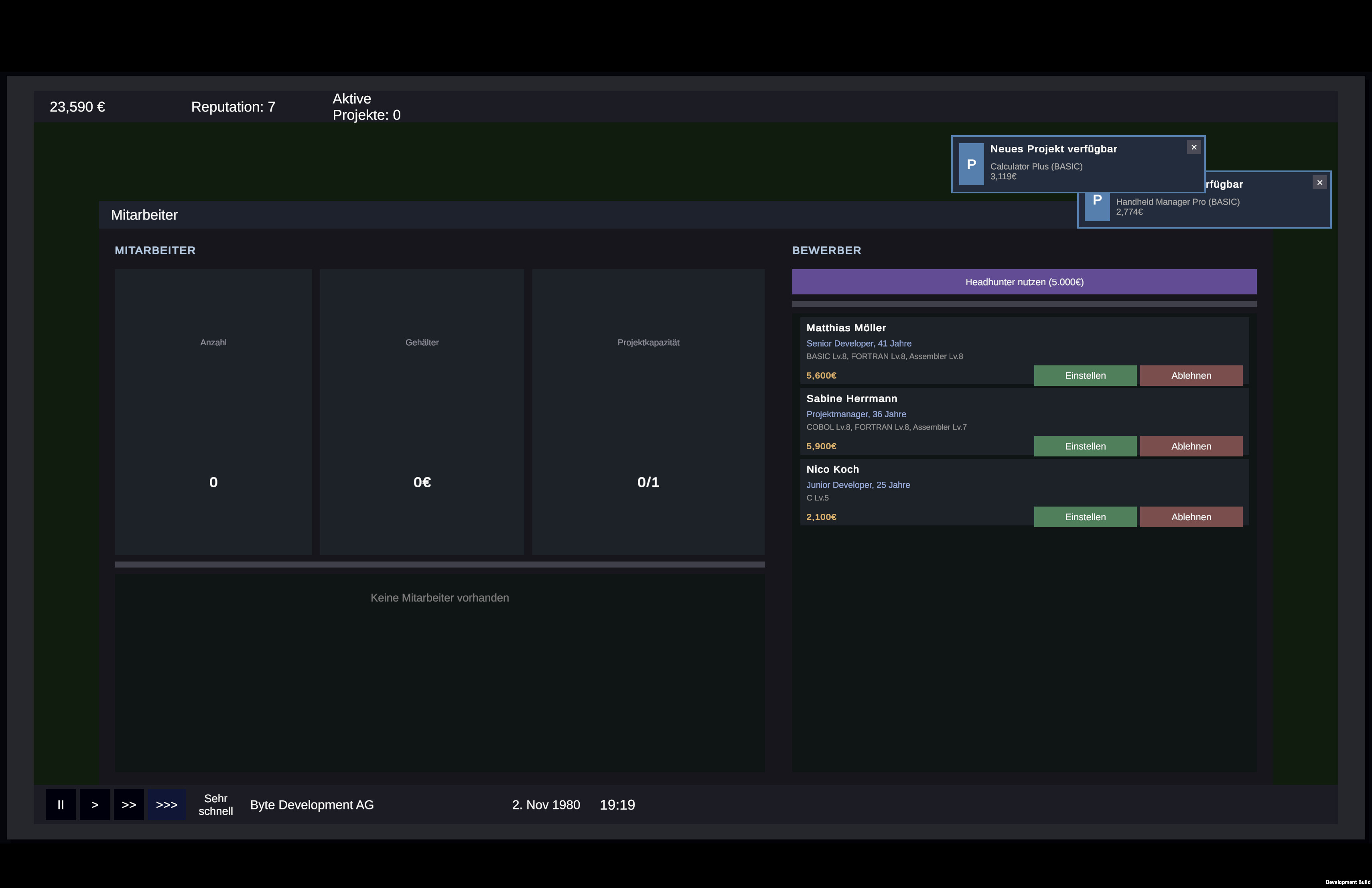Toggle hiring of Matthias Möller via Einstellen
Image resolution: width=1372 pixels, height=888 pixels.
pyautogui.click(x=1085, y=375)
